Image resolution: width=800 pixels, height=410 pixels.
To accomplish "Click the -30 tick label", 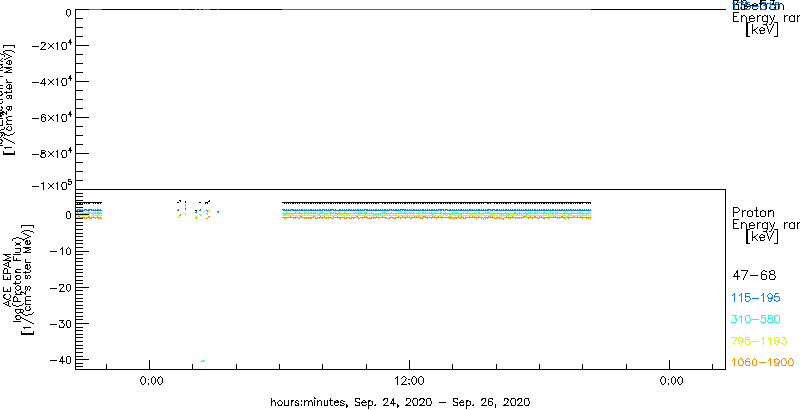I will click(x=60, y=324).
